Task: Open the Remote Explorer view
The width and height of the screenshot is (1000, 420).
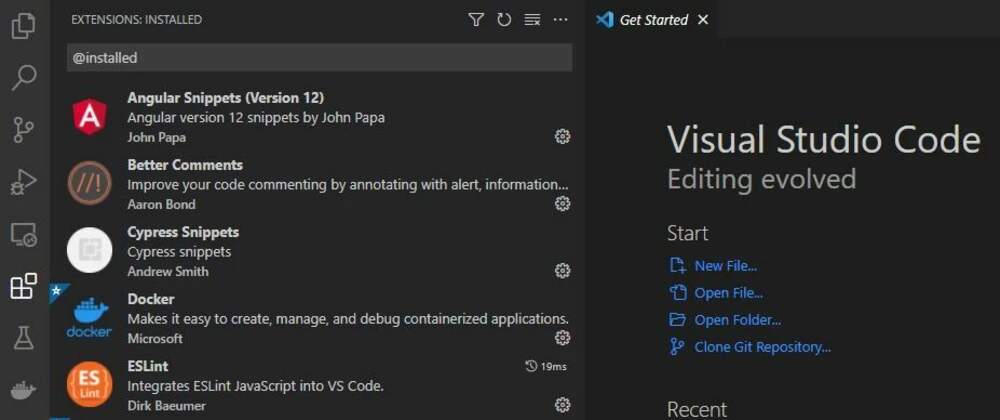Action: point(24,235)
